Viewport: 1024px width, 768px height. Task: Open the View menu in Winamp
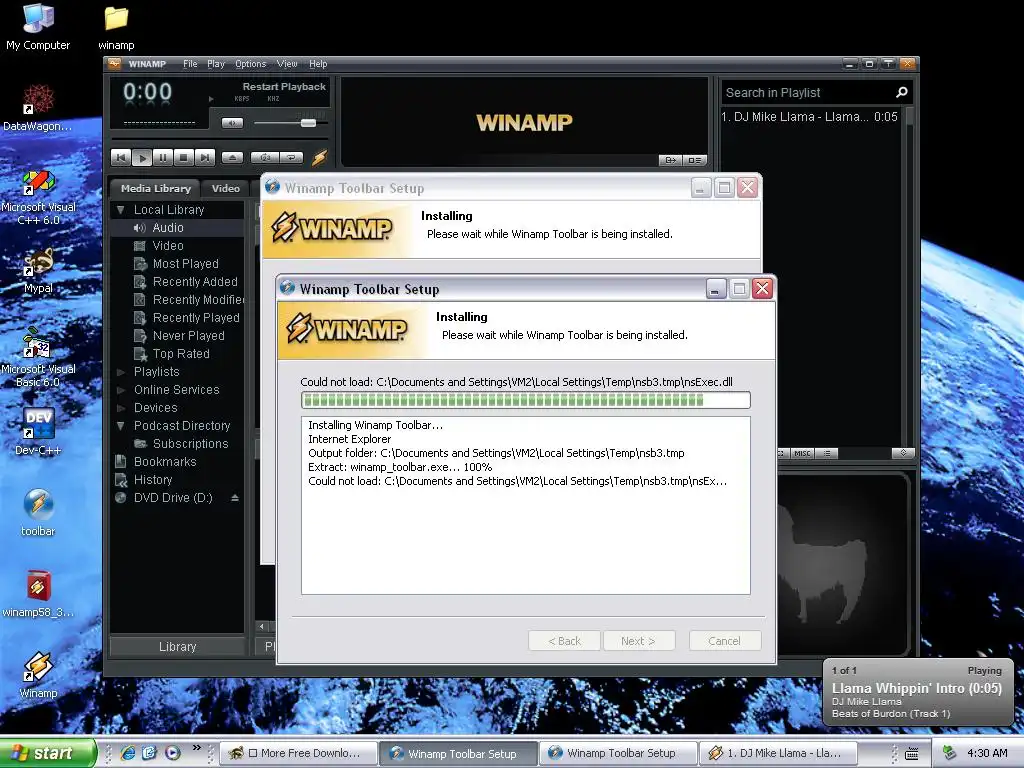coord(287,64)
